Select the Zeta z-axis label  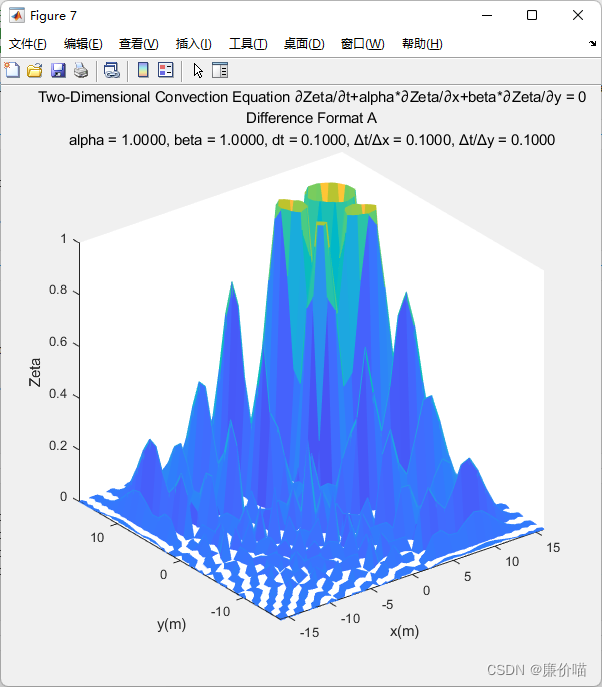(35, 372)
